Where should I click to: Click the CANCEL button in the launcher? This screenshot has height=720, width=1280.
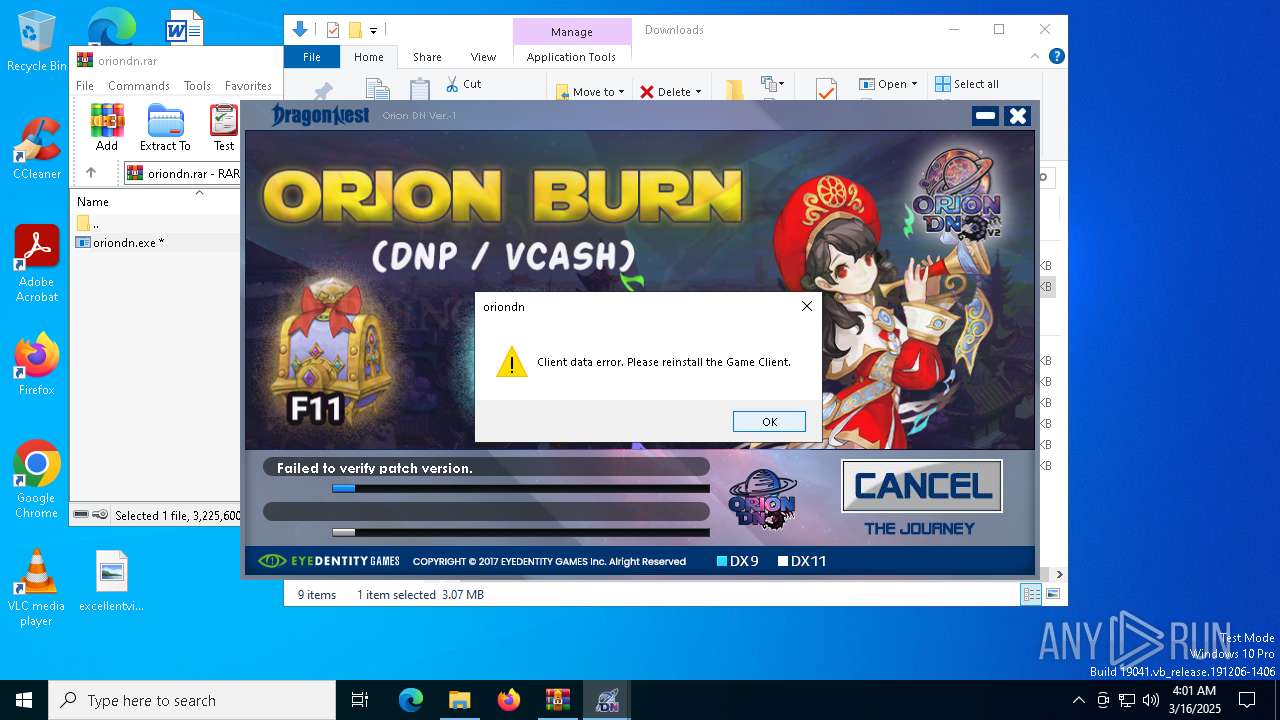pyautogui.click(x=922, y=486)
